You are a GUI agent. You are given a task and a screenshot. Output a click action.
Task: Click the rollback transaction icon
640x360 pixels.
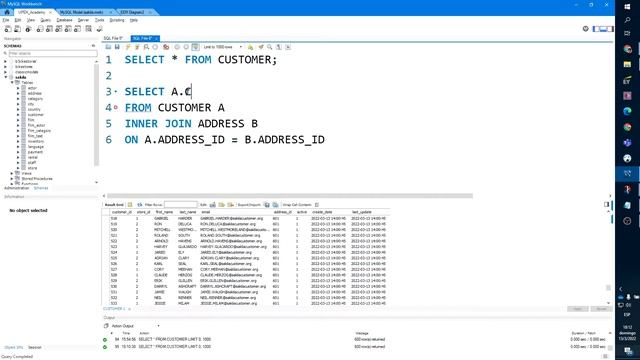[x=186, y=47]
